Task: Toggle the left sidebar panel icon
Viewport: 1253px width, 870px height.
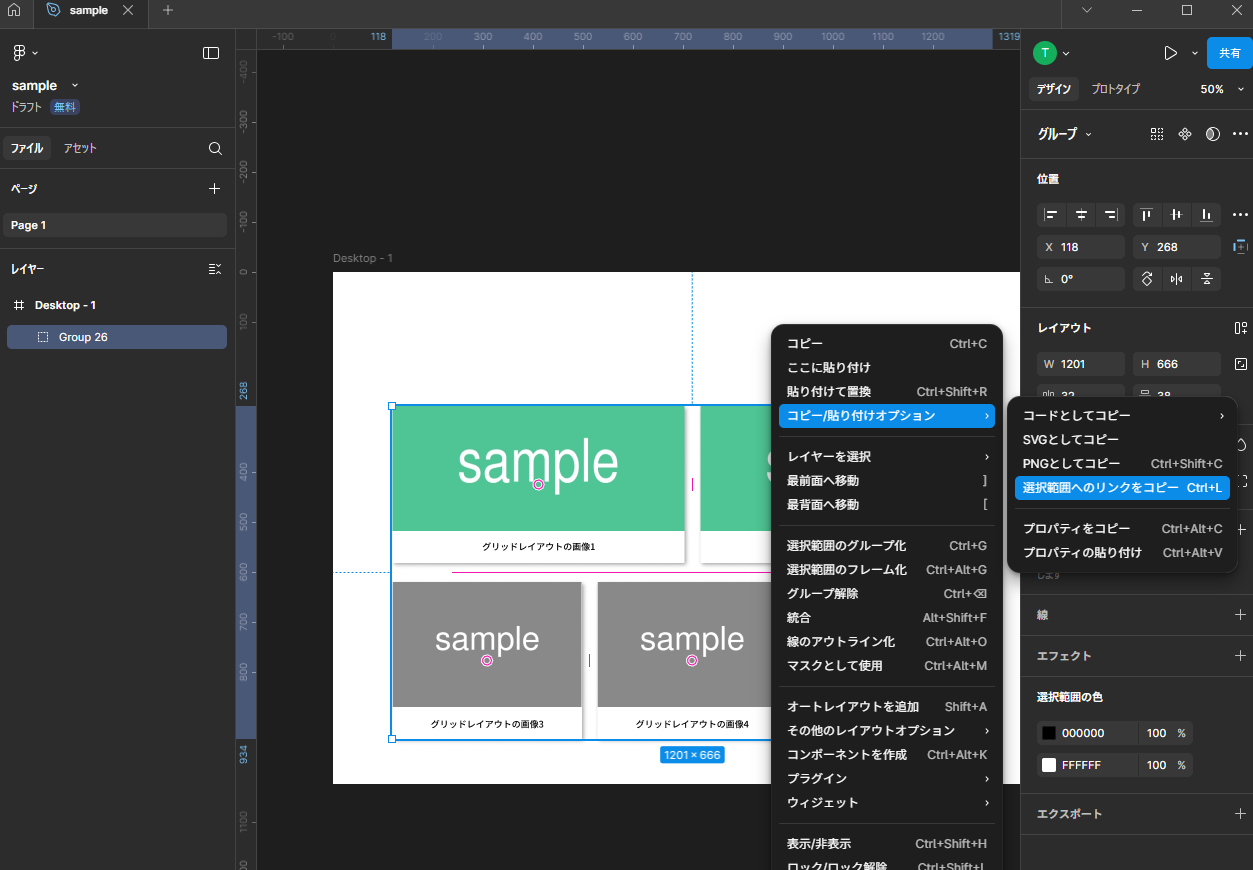Action: [211, 53]
